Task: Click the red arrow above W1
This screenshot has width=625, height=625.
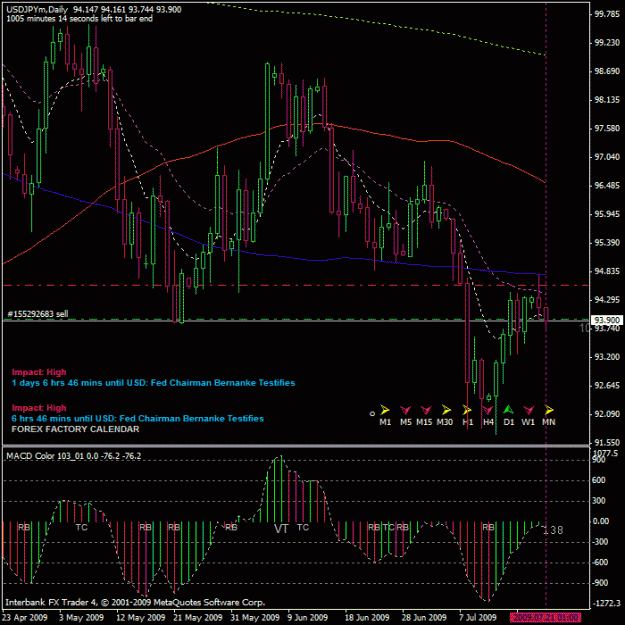Action: tap(529, 410)
